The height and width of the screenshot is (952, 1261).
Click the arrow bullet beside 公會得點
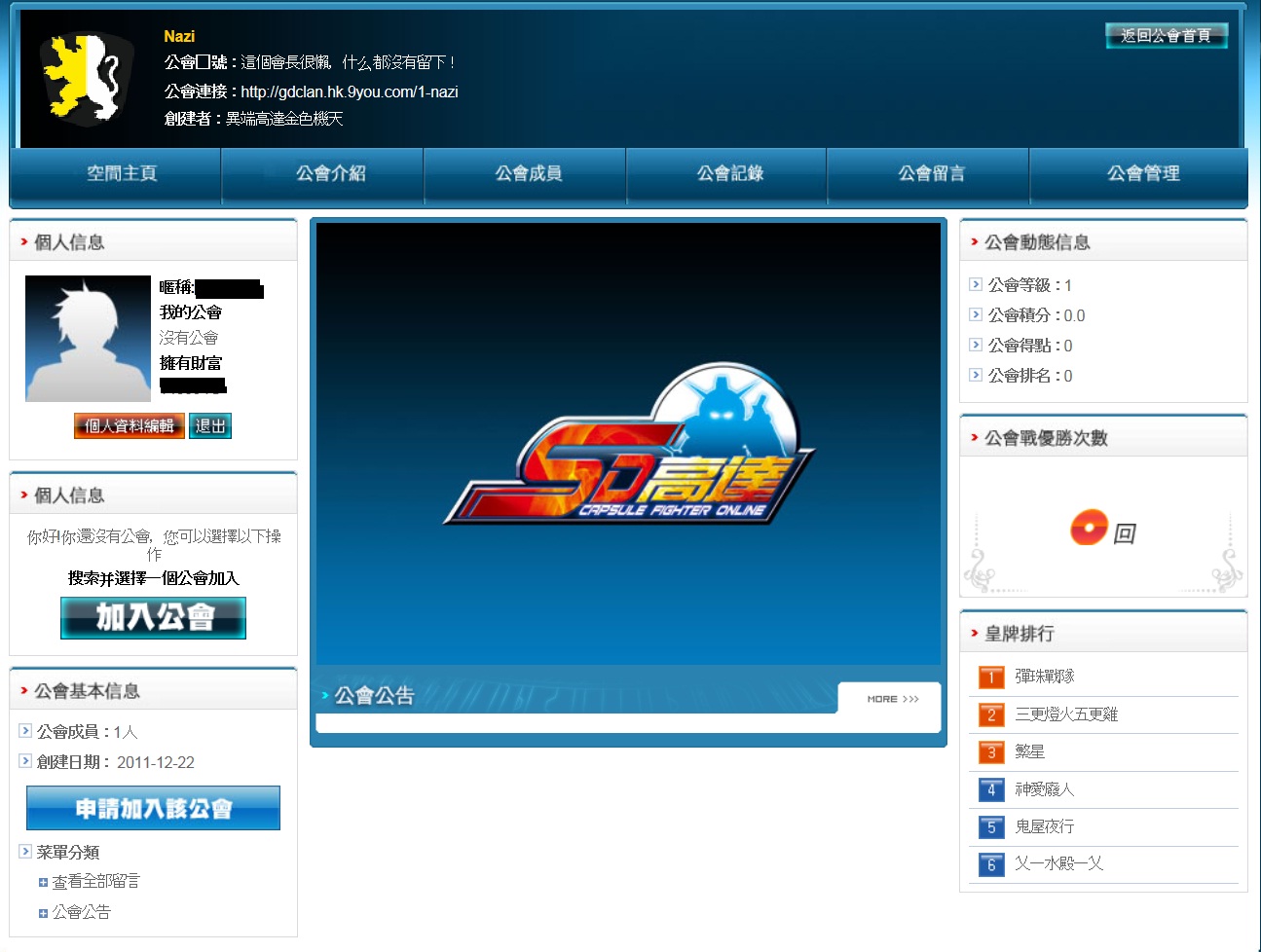click(976, 345)
